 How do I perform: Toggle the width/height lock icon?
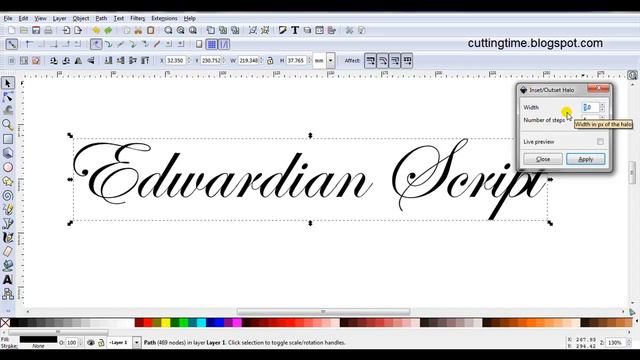pos(270,61)
